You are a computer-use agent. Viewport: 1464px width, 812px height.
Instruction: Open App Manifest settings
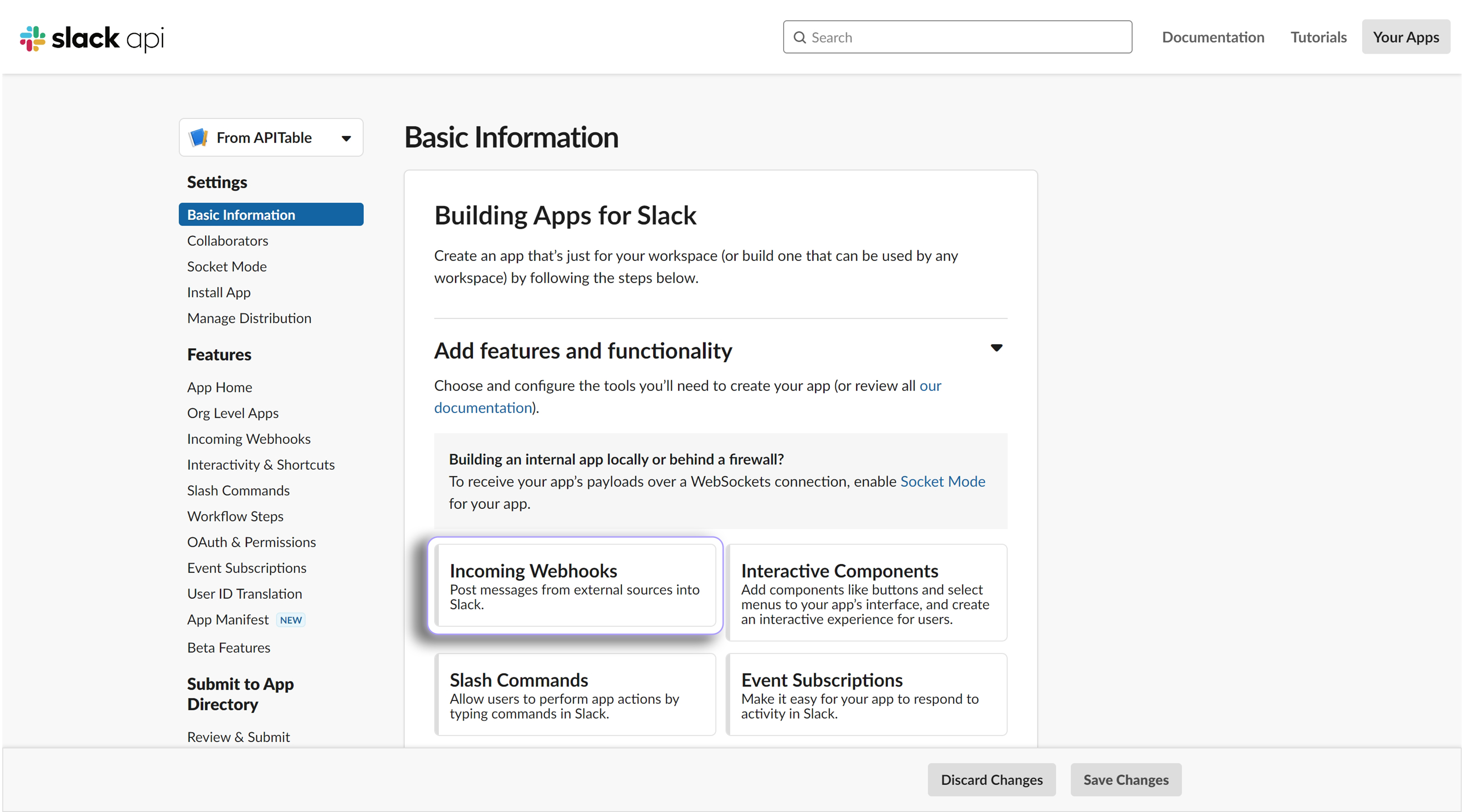(227, 619)
